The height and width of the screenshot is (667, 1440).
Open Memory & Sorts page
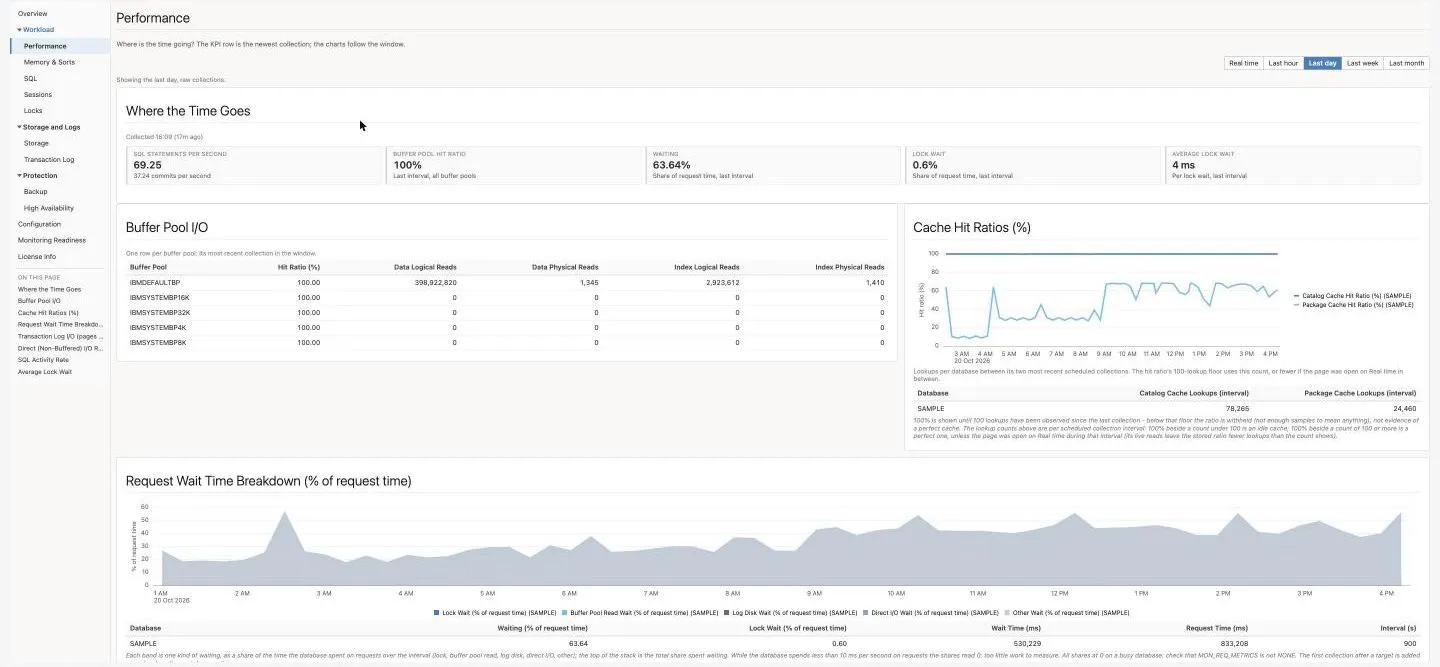coord(49,62)
